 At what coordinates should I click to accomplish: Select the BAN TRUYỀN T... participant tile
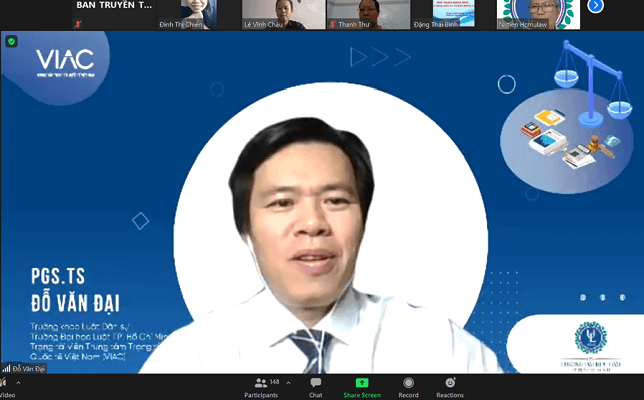(x=114, y=14)
